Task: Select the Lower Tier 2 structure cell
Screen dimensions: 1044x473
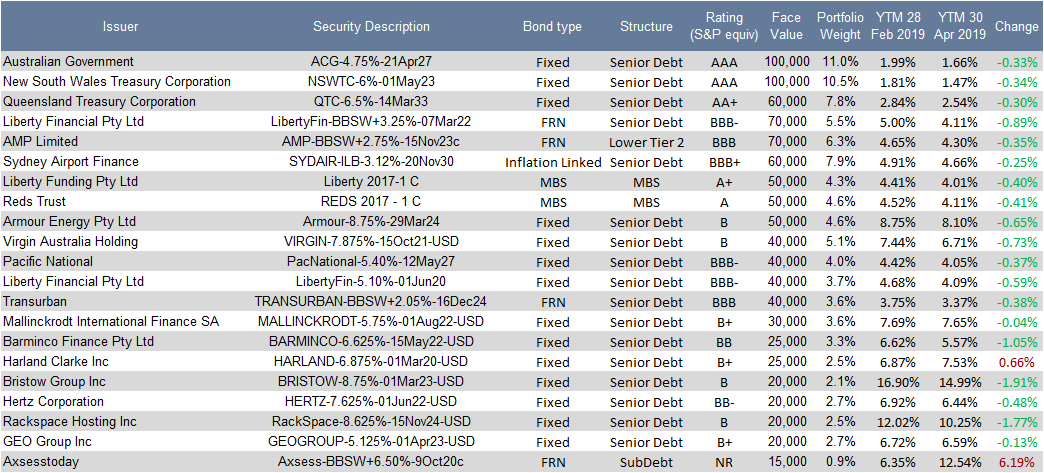Action: pyautogui.click(x=646, y=142)
